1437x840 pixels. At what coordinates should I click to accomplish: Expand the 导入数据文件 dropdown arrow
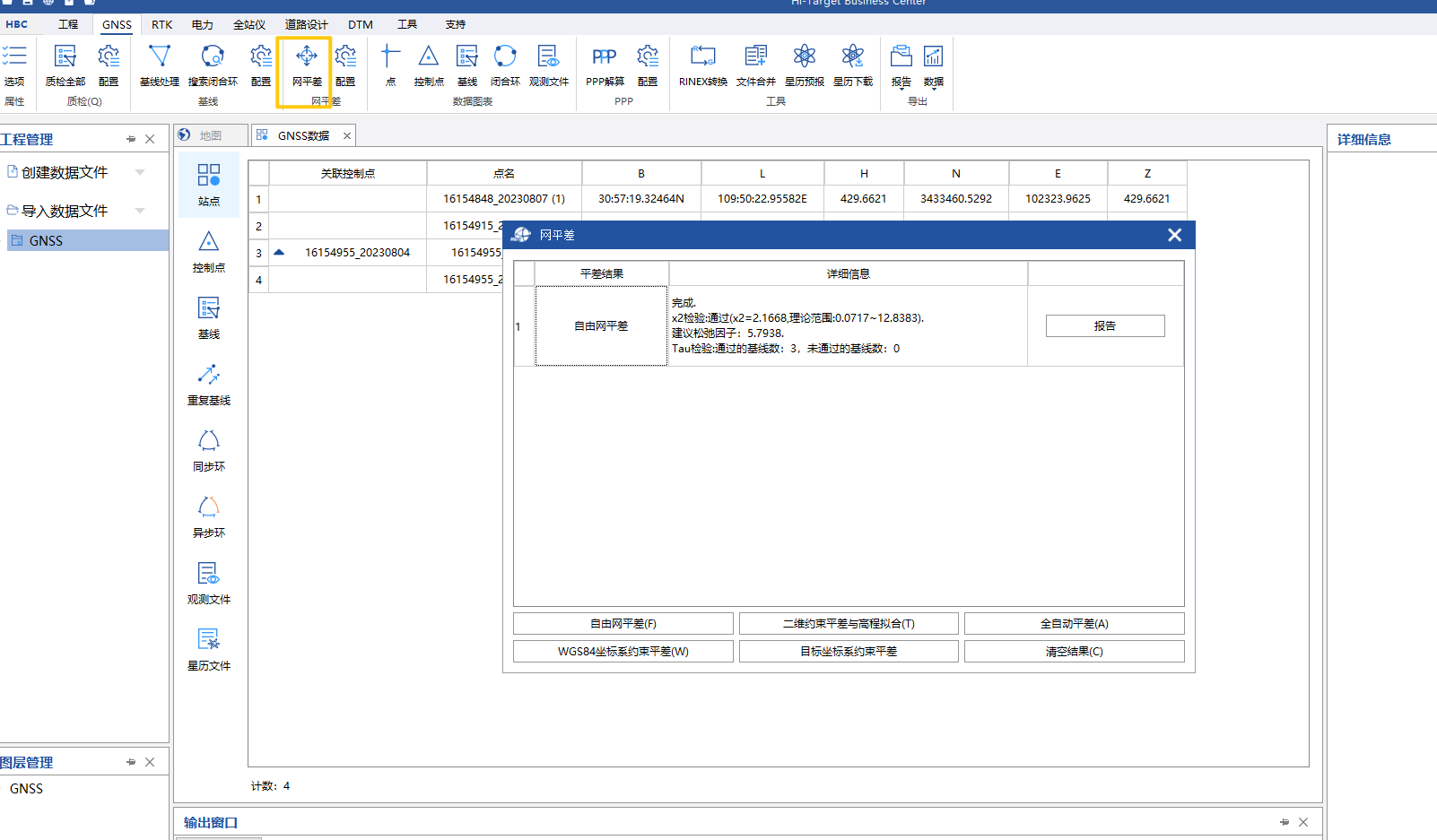click(140, 211)
